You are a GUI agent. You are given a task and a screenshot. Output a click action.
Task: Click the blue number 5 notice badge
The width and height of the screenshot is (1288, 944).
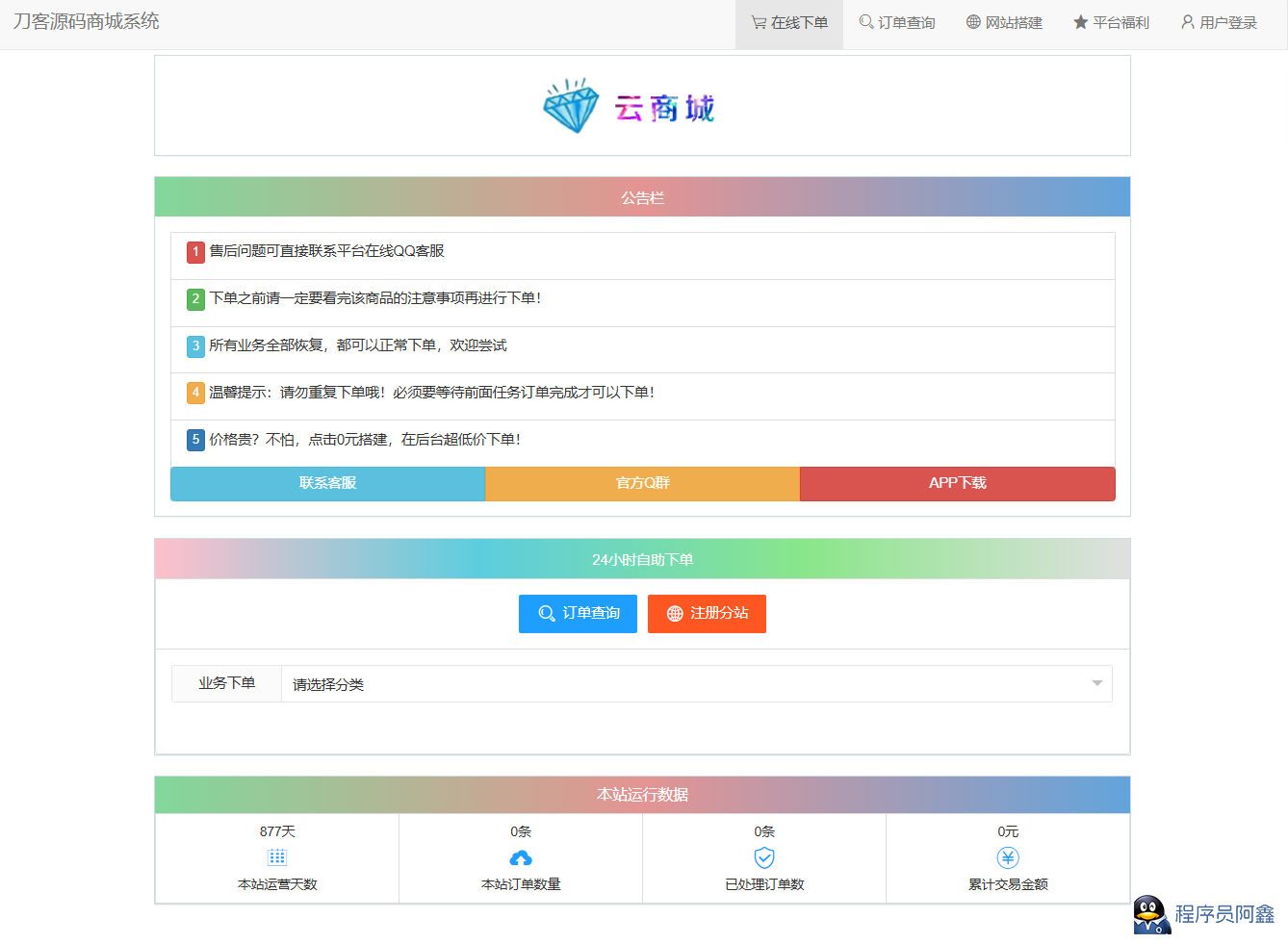[x=195, y=440]
